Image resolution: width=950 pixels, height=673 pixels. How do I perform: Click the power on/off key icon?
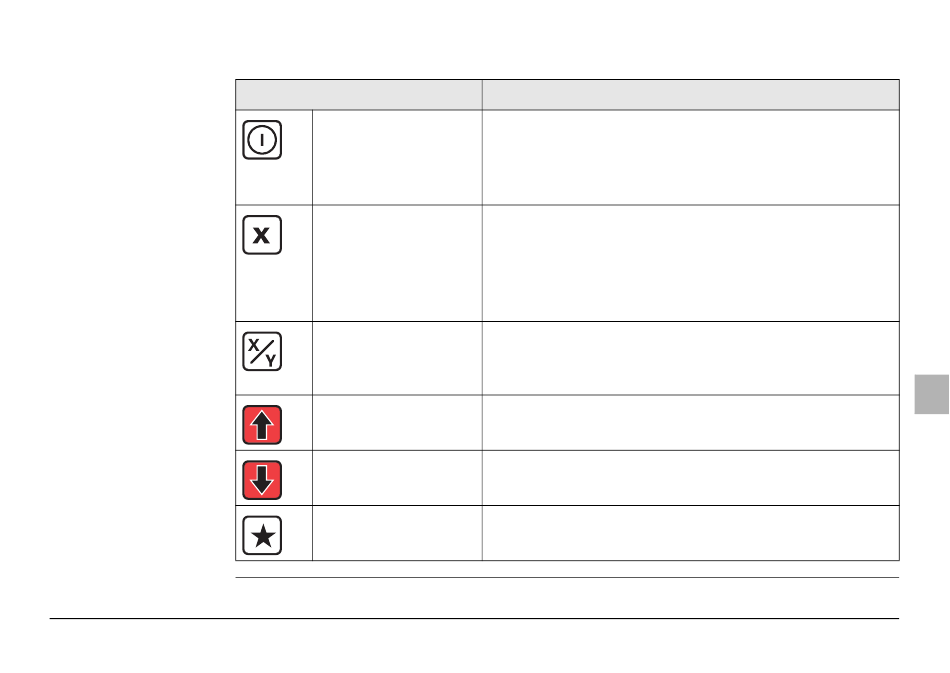point(262,140)
